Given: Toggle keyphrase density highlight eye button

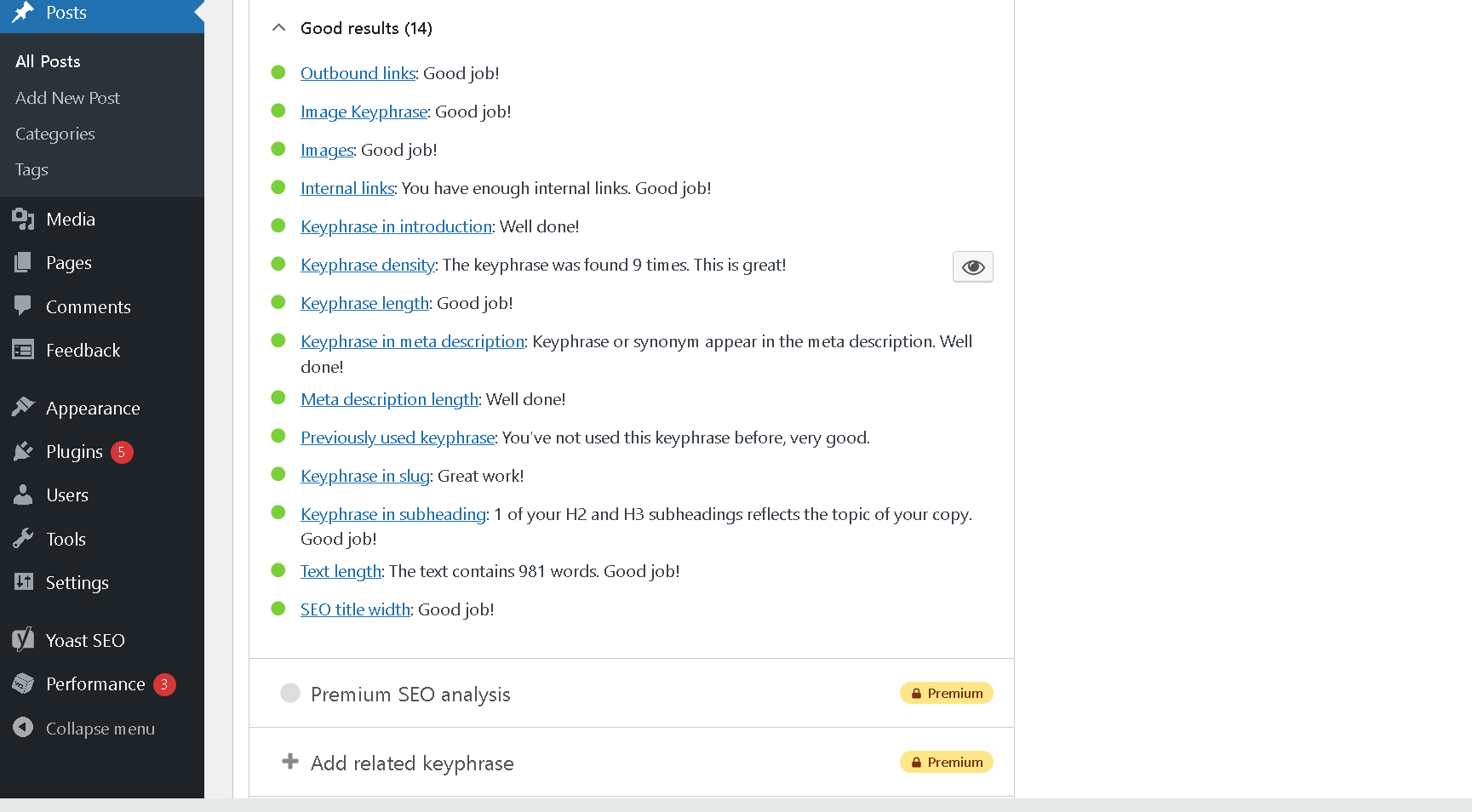Looking at the screenshot, I should pos(972,266).
